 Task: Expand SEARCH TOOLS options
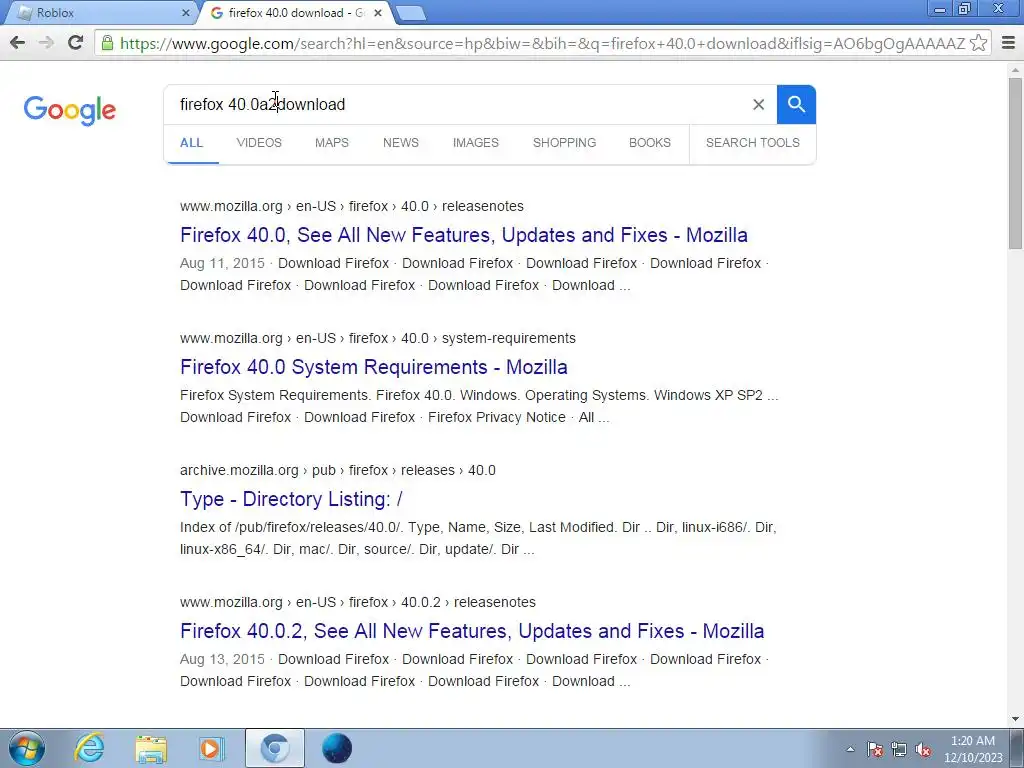tap(752, 142)
